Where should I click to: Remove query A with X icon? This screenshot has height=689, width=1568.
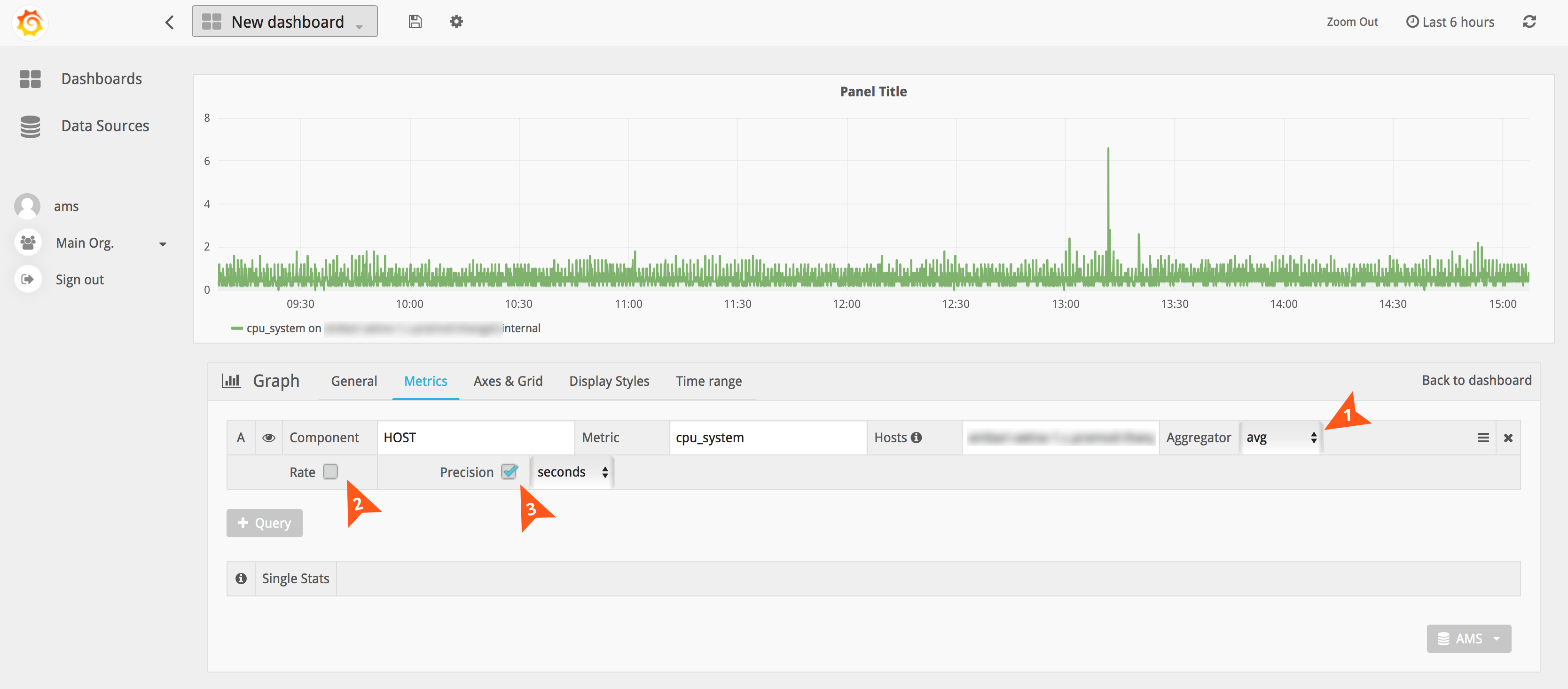tap(1508, 438)
